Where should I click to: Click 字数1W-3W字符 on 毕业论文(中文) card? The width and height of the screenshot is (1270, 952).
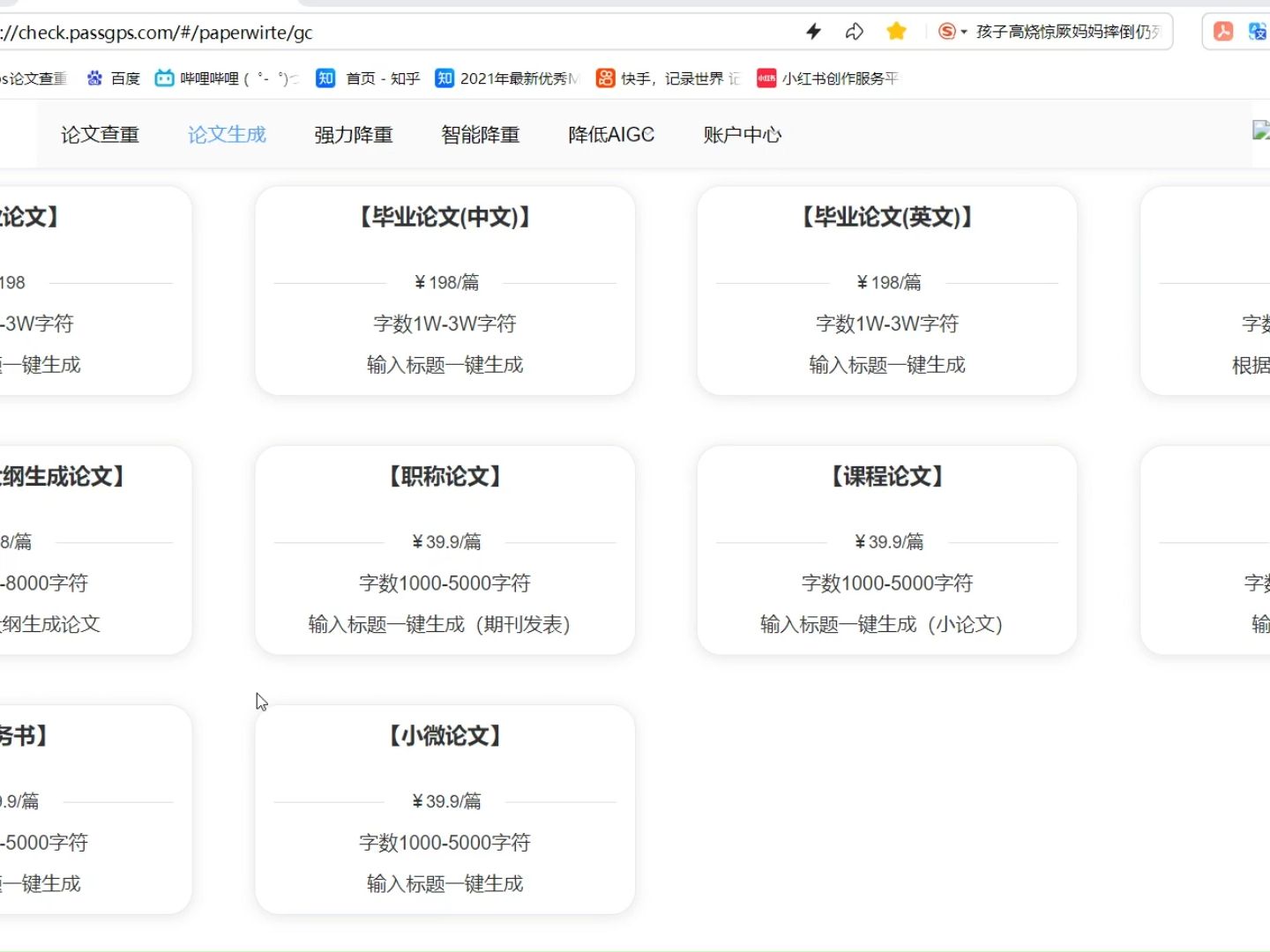coord(444,324)
